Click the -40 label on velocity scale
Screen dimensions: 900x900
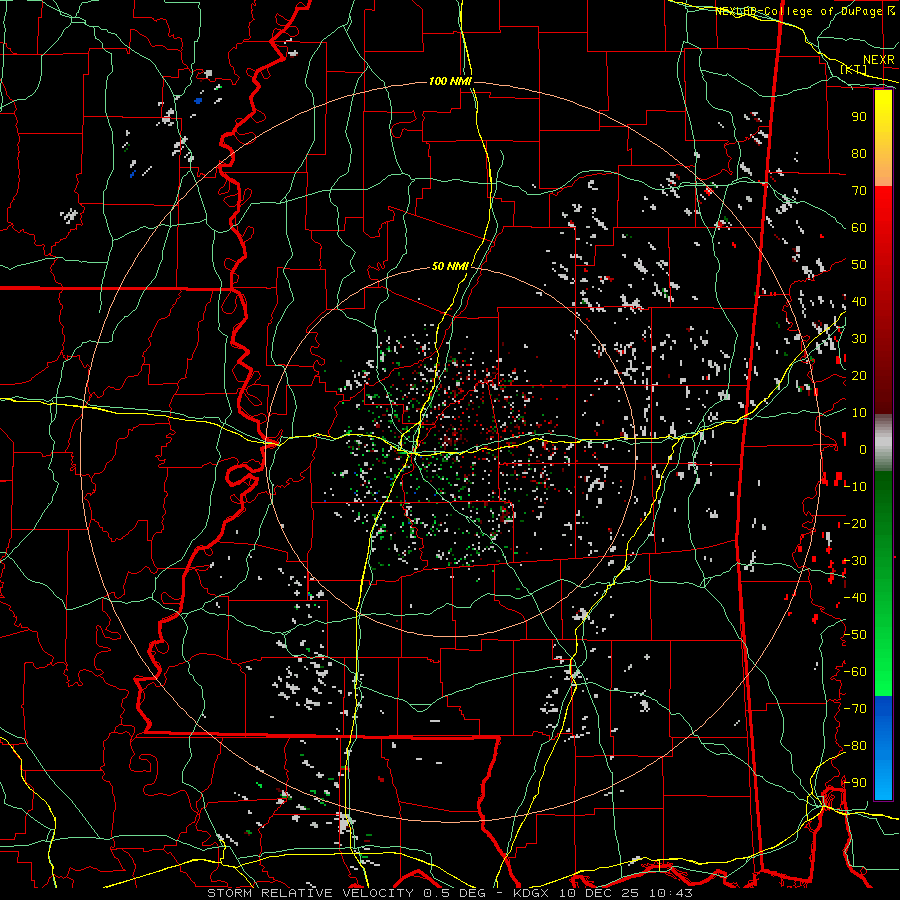[855, 598]
